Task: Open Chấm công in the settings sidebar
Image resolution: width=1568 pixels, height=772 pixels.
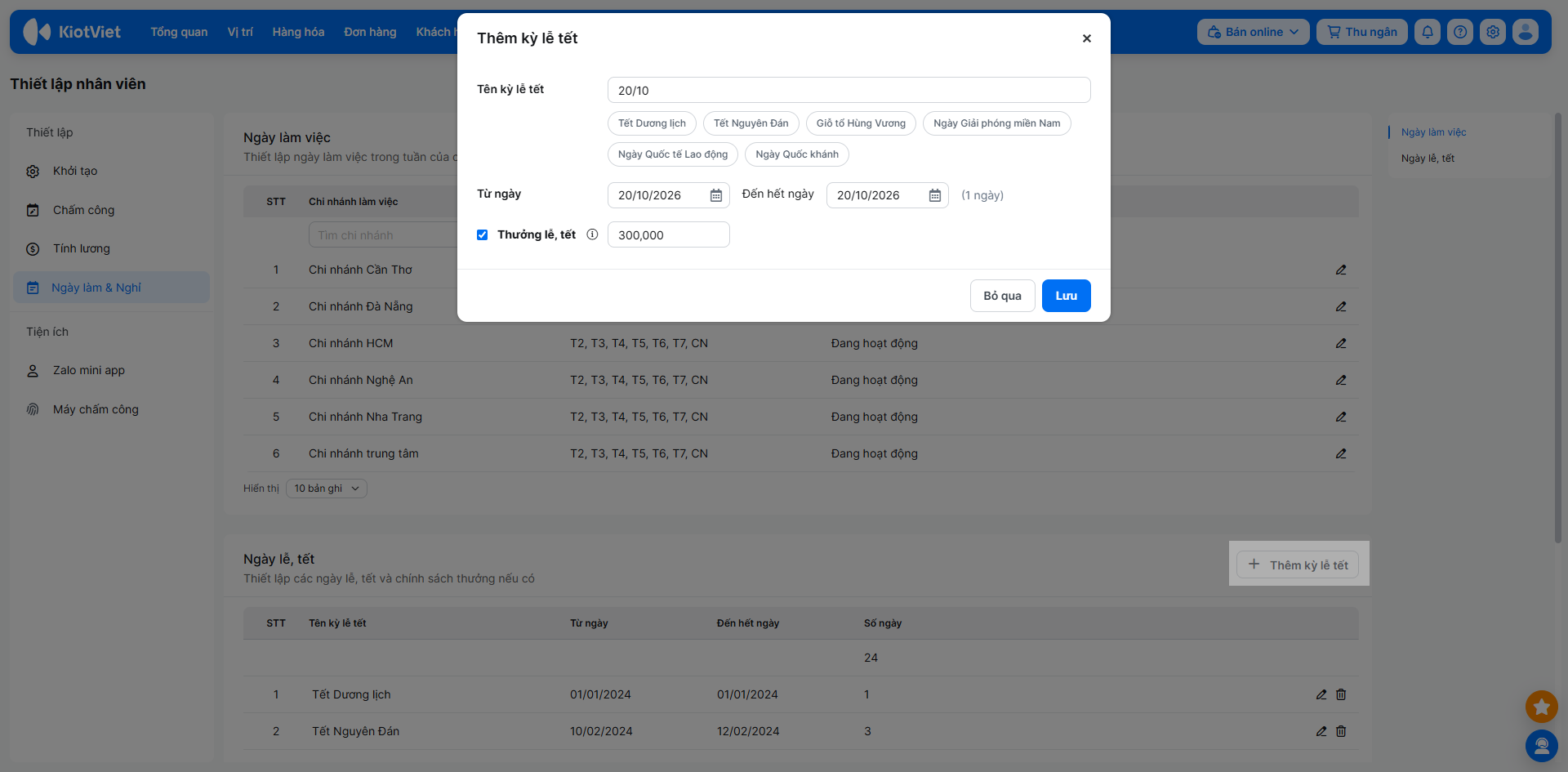Action: coord(111,210)
